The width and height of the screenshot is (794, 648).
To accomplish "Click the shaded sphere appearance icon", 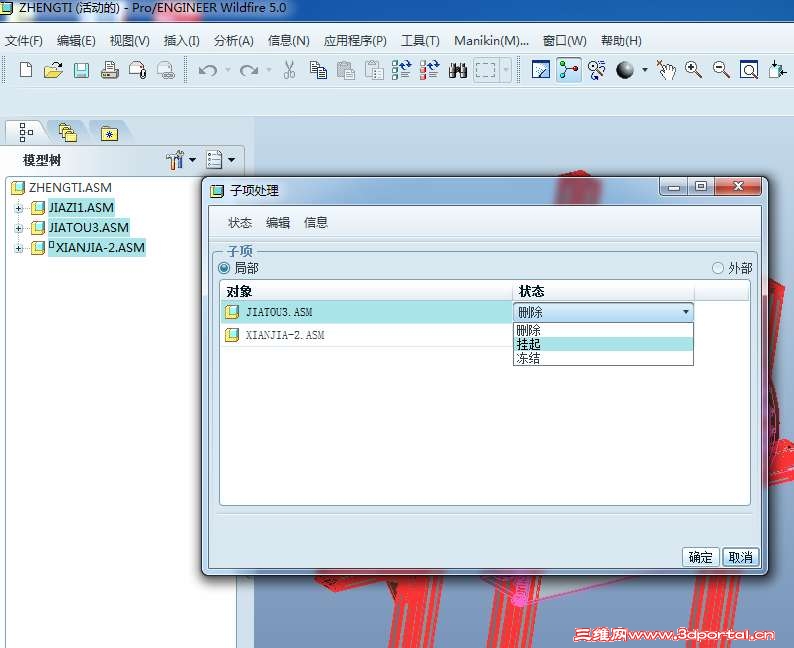I will pyautogui.click(x=625, y=70).
